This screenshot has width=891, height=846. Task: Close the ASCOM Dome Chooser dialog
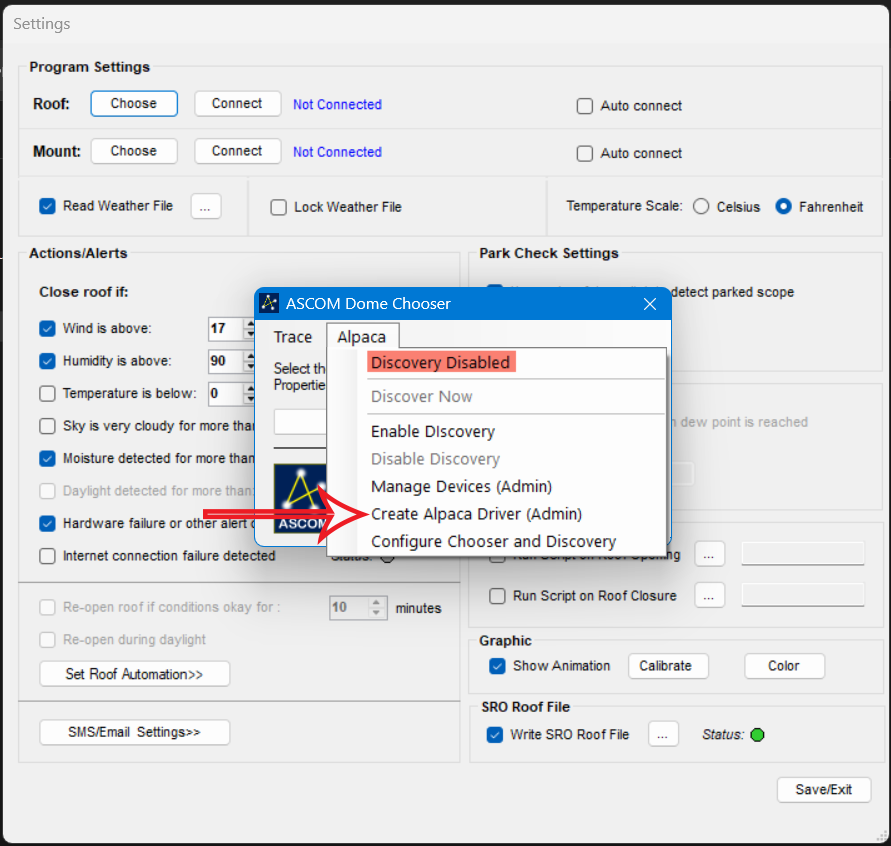[649, 304]
